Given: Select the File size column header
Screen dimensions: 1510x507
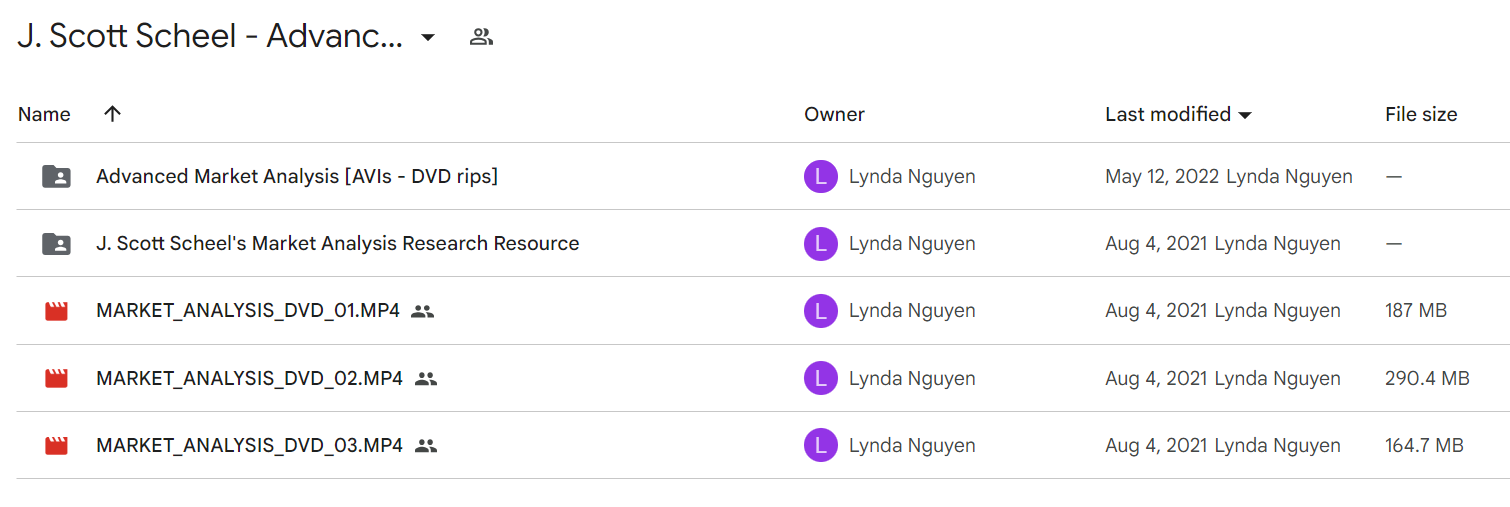Looking at the screenshot, I should (1421, 114).
